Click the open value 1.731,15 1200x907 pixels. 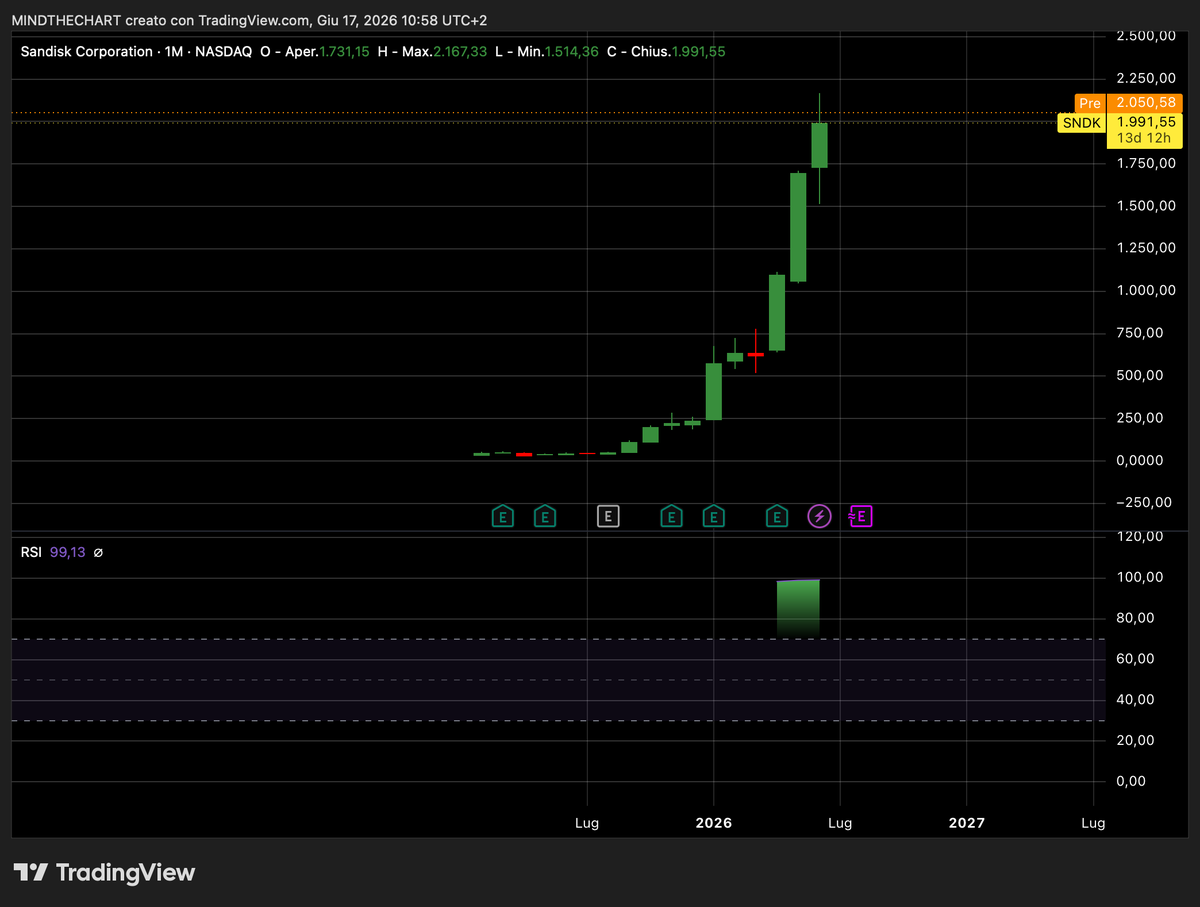[345, 51]
